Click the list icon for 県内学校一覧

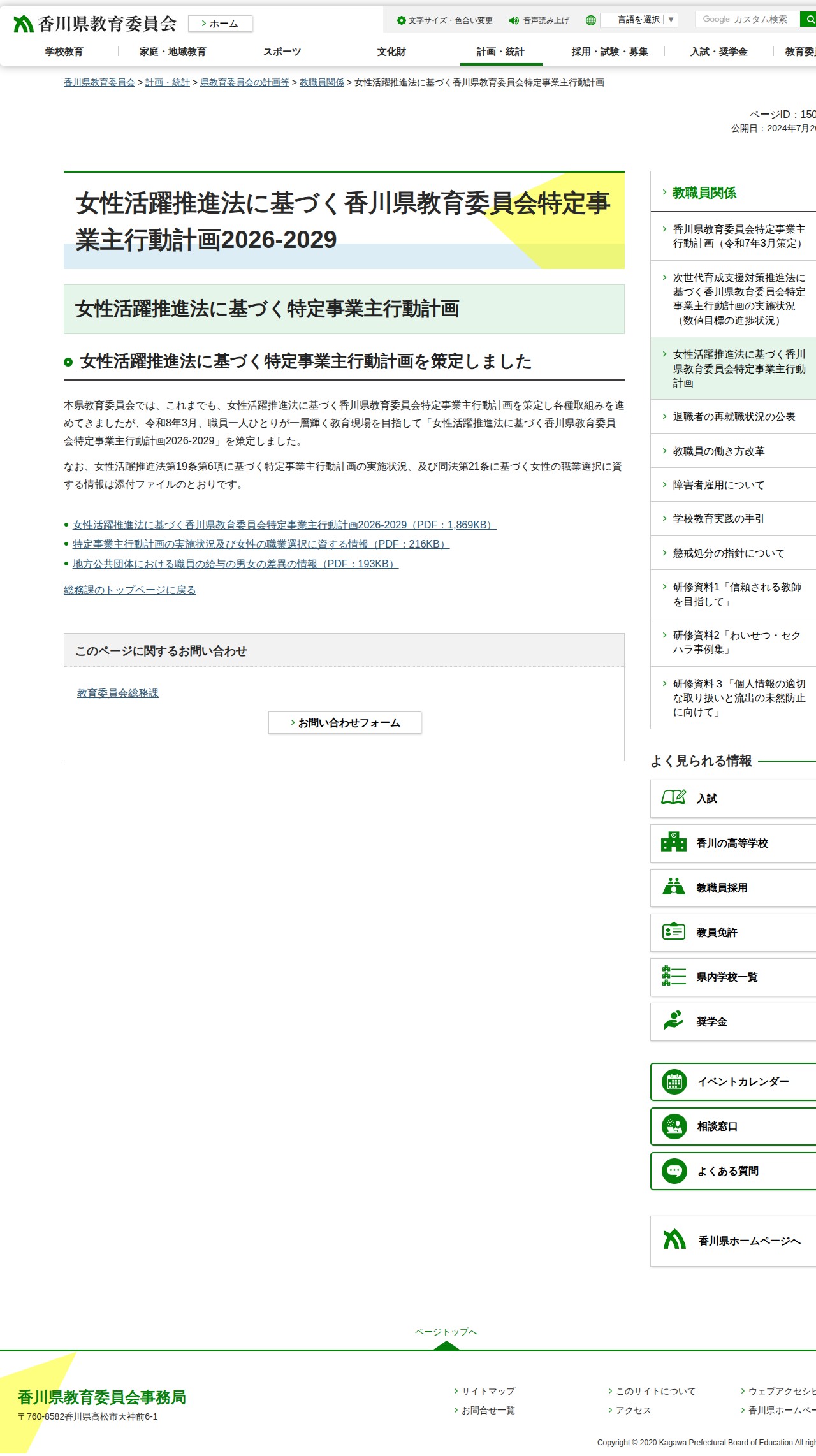point(674,976)
